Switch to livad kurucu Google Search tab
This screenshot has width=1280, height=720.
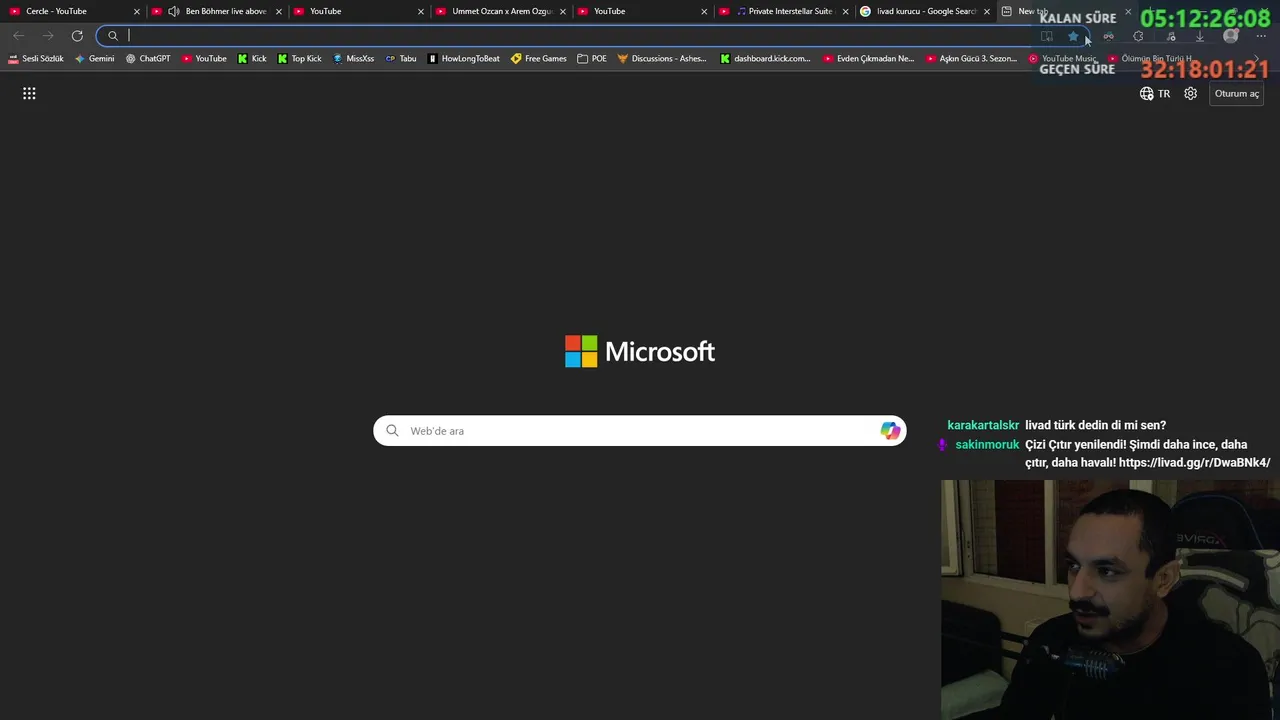925,11
